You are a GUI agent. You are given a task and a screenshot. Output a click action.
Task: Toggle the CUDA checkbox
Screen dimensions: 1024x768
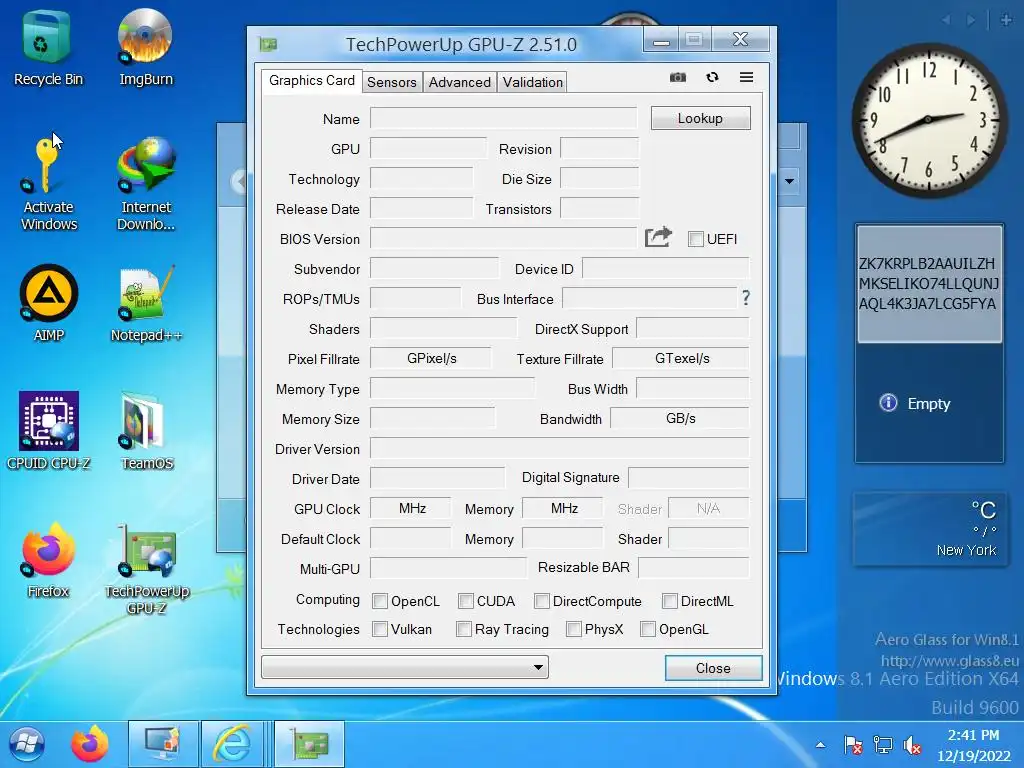coord(466,601)
